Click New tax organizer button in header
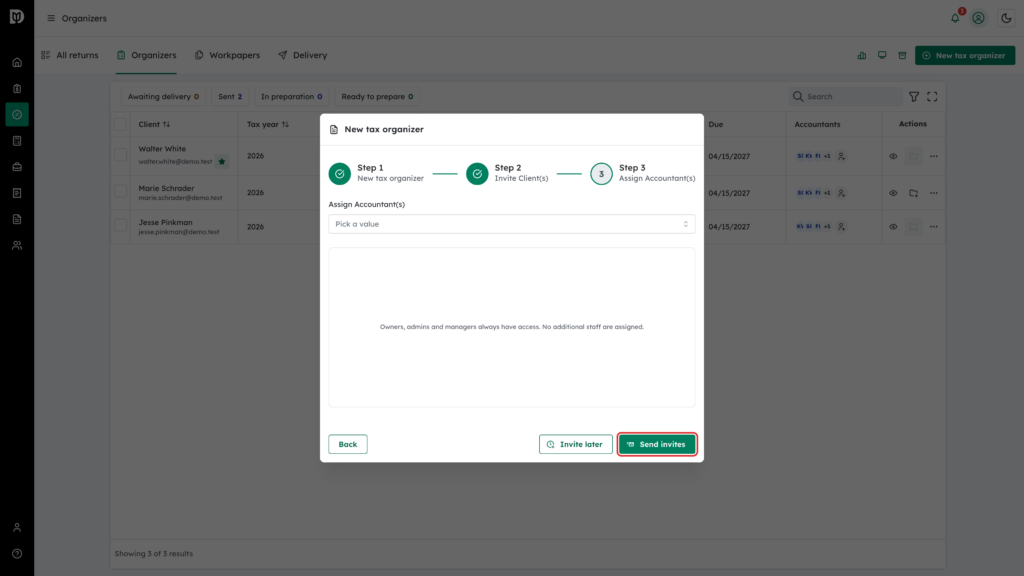The width and height of the screenshot is (1024, 576). coord(965,56)
